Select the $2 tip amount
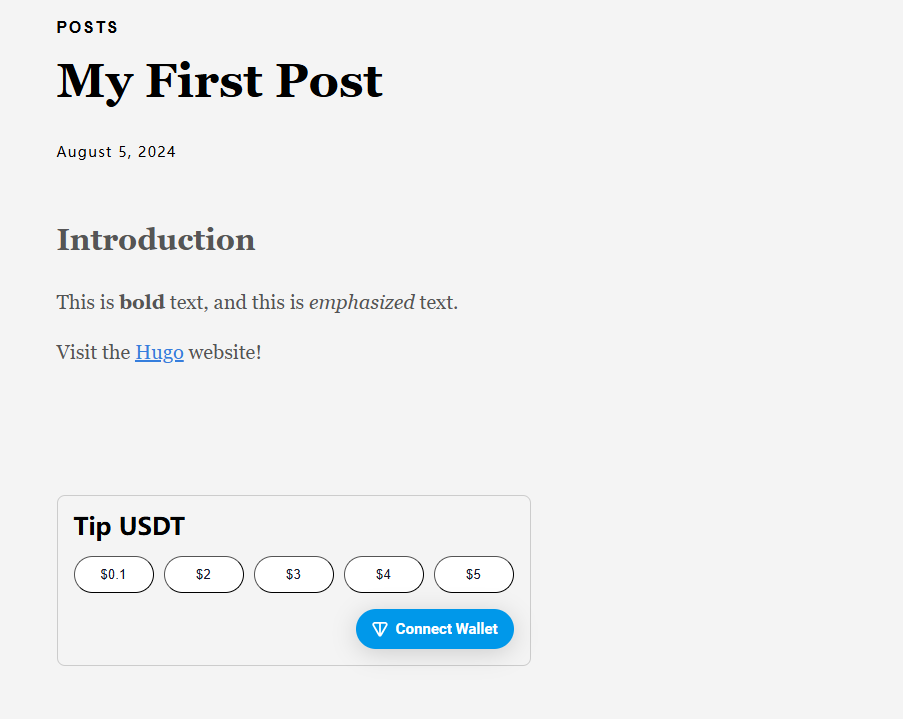This screenshot has height=719, width=903. (203, 574)
